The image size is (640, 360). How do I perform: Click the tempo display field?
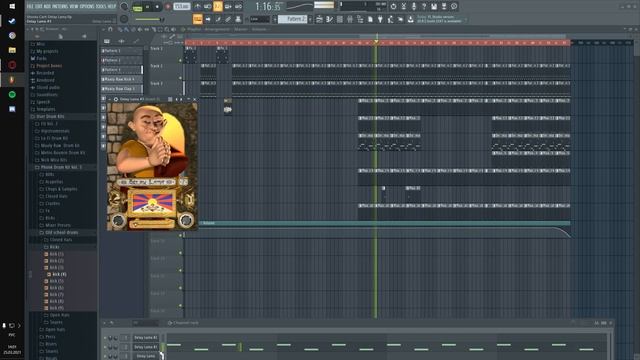pyautogui.click(x=182, y=7)
